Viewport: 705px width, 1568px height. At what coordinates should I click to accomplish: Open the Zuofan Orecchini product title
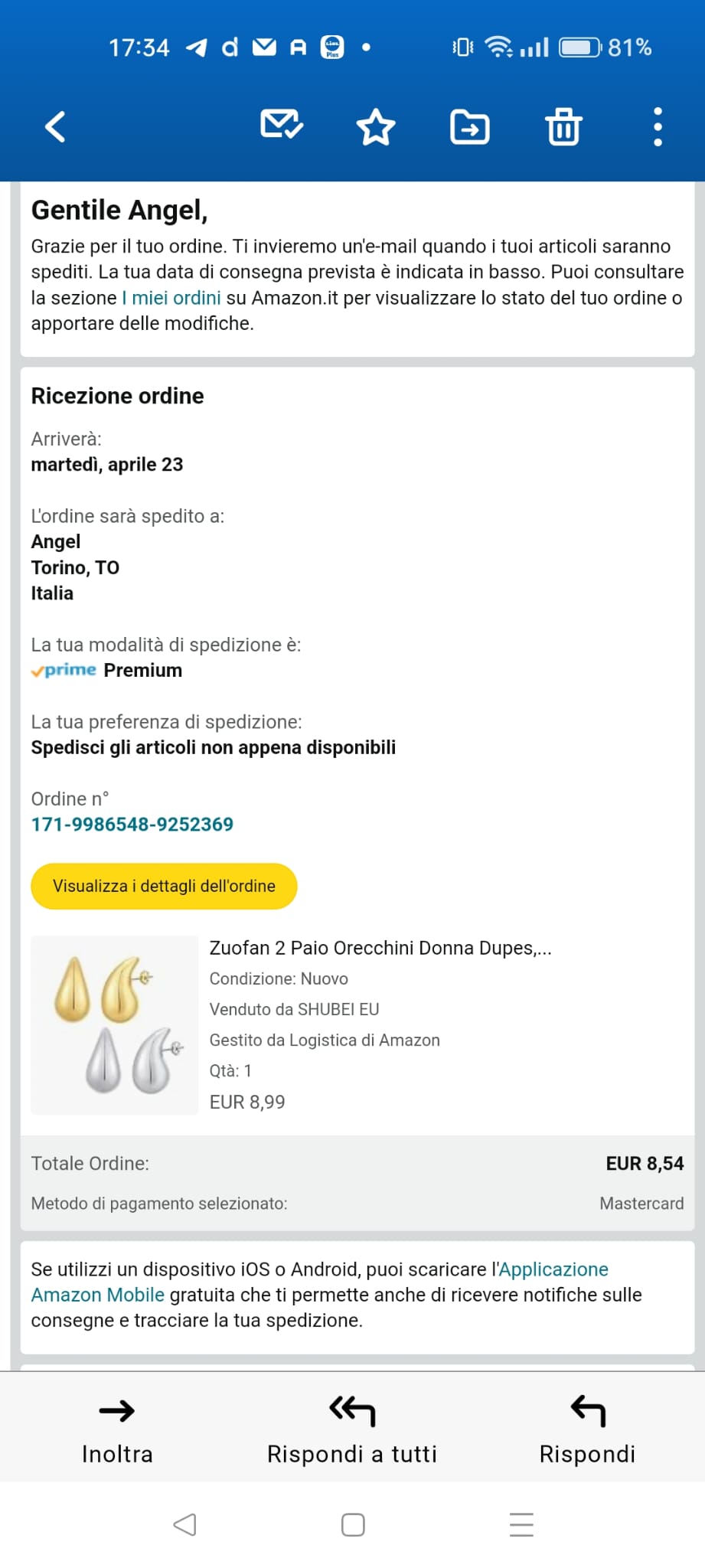pyautogui.click(x=380, y=948)
